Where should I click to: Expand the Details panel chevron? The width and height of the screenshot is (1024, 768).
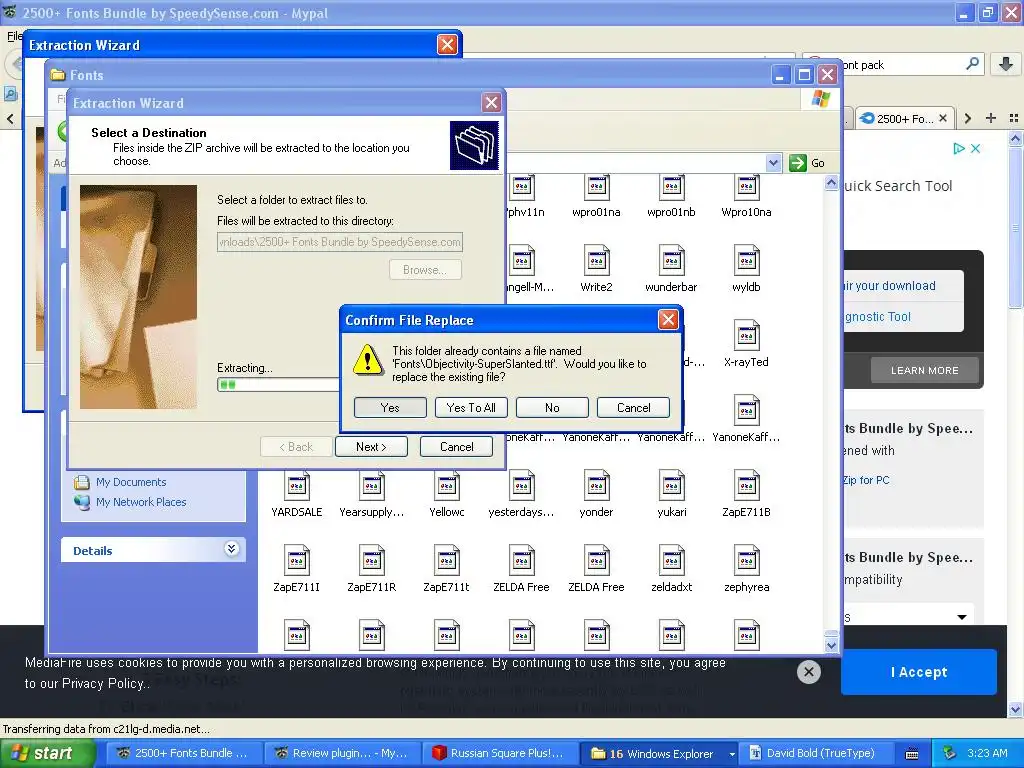point(231,549)
